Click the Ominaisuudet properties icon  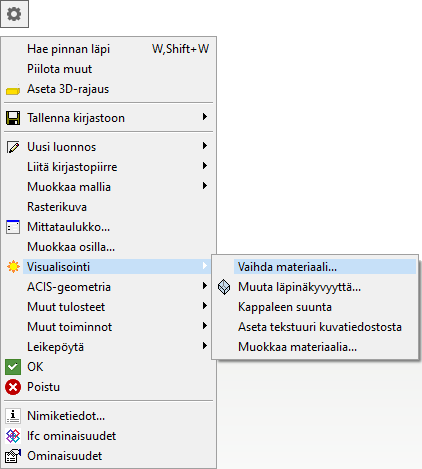point(13,456)
